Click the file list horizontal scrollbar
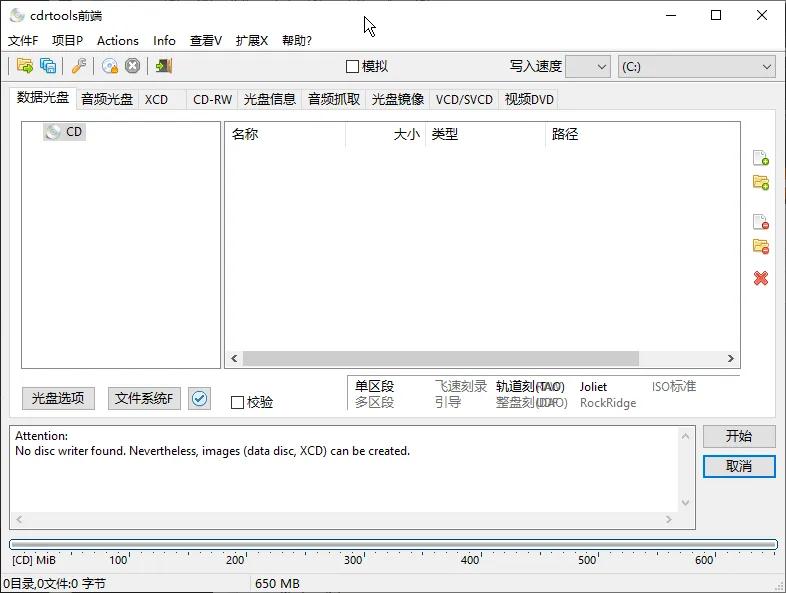The image size is (786, 593). [440, 358]
